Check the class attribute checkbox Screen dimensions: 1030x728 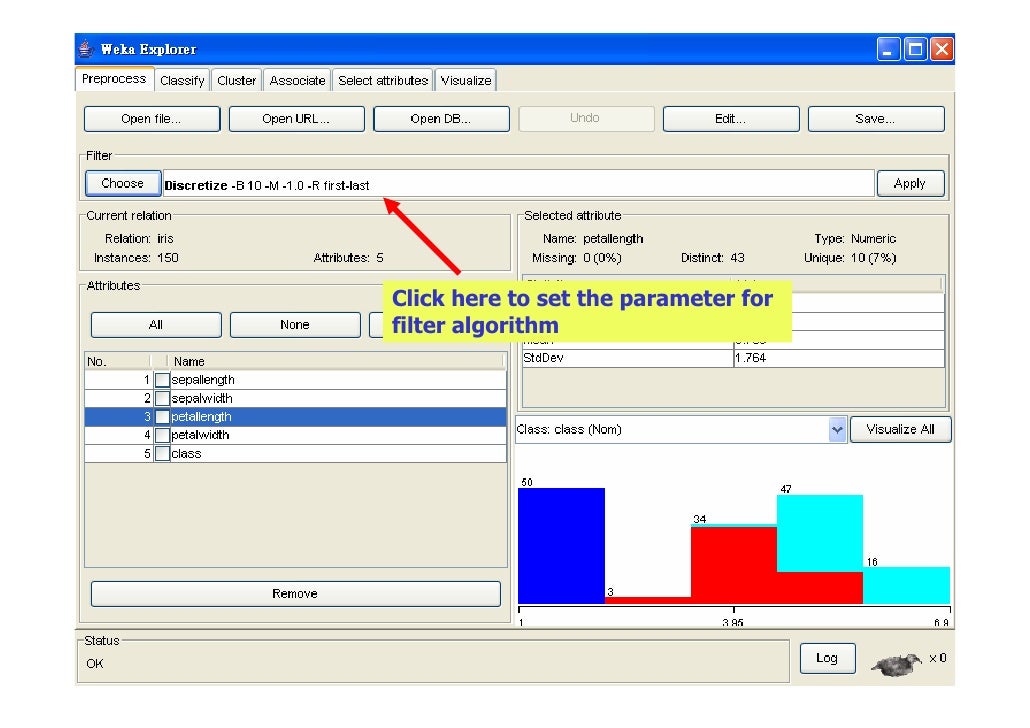[x=162, y=453]
